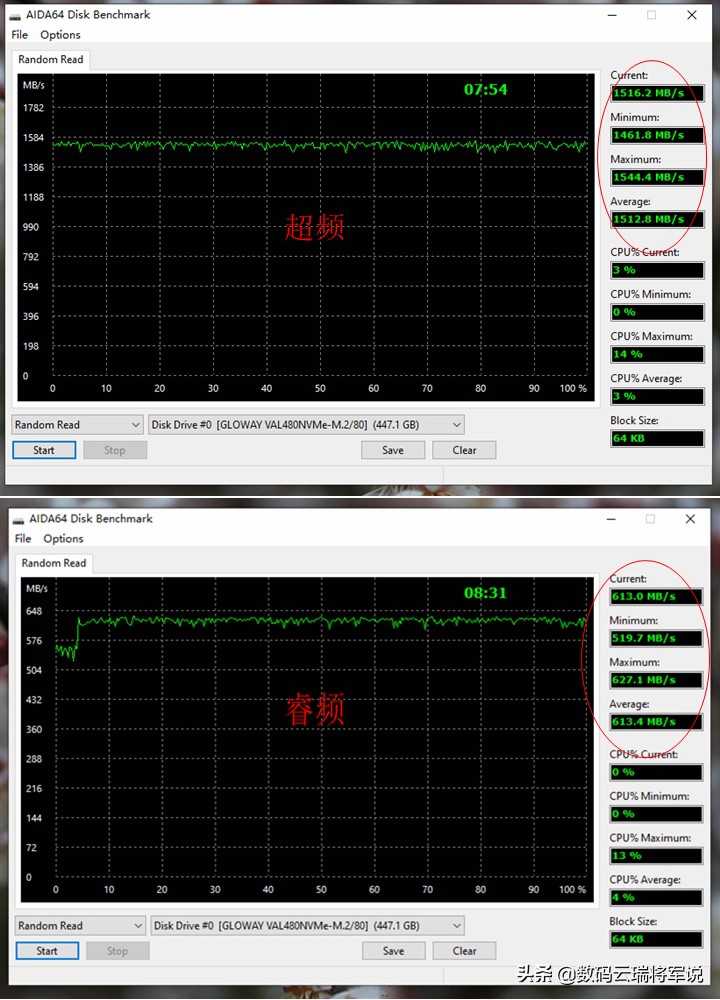Click AIDA64 disk icon in bottom title bar
720x1000 pixels.
click(18, 519)
